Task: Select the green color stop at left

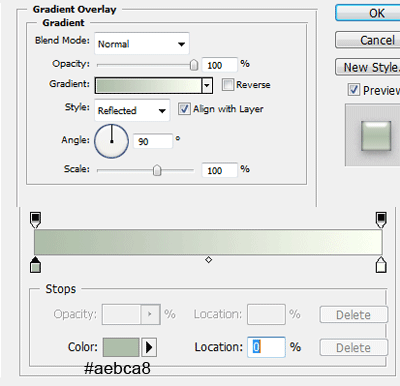Action: pyautogui.click(x=35, y=265)
